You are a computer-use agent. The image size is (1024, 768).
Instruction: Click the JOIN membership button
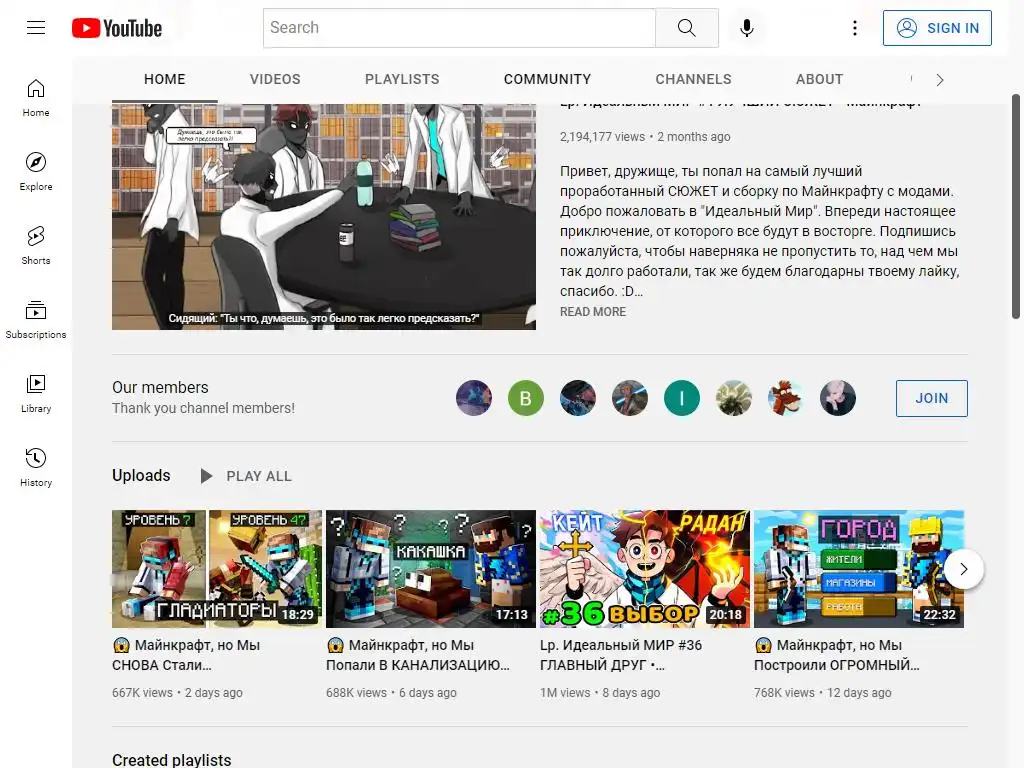(x=931, y=398)
